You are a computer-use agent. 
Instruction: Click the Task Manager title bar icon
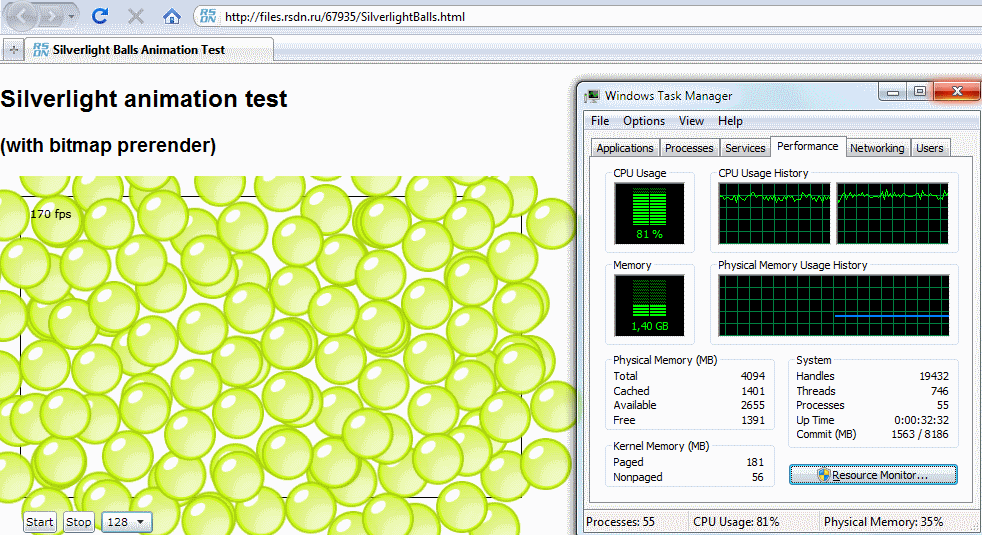click(x=593, y=96)
